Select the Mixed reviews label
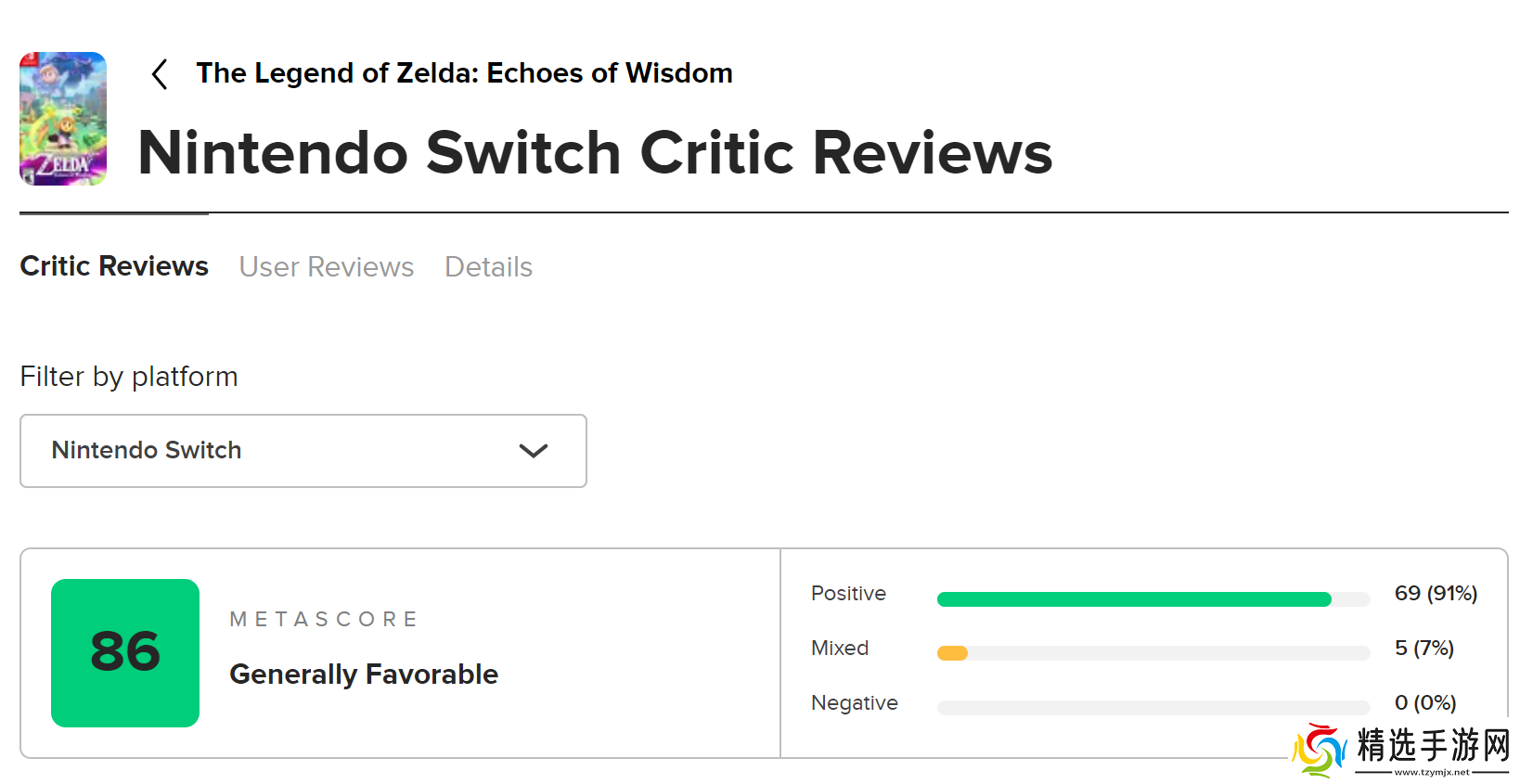1520x784 pixels. coord(840,649)
